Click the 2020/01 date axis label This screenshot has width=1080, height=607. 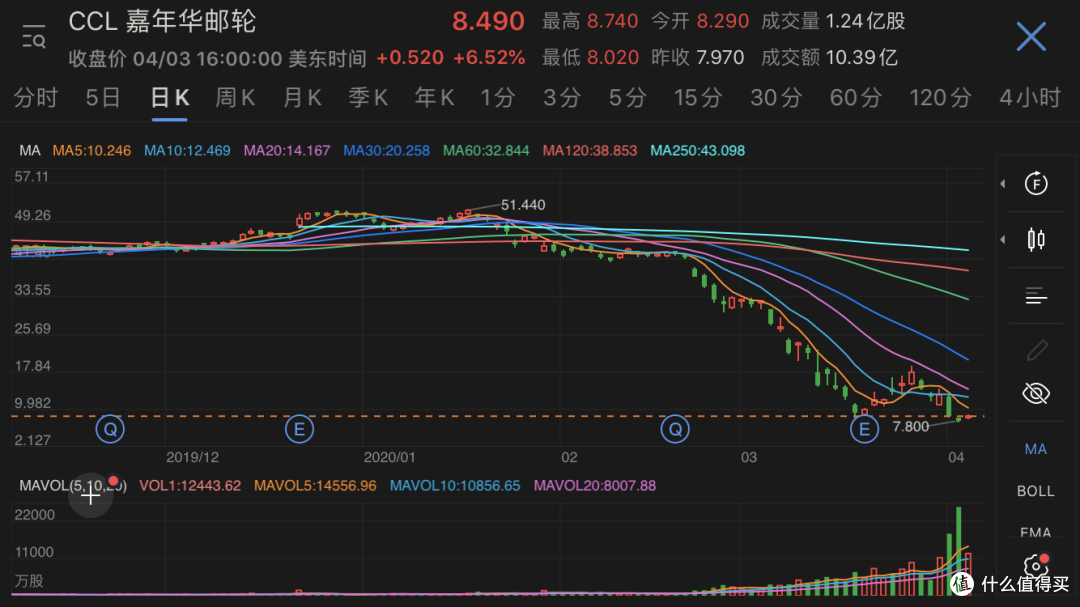pyautogui.click(x=390, y=457)
